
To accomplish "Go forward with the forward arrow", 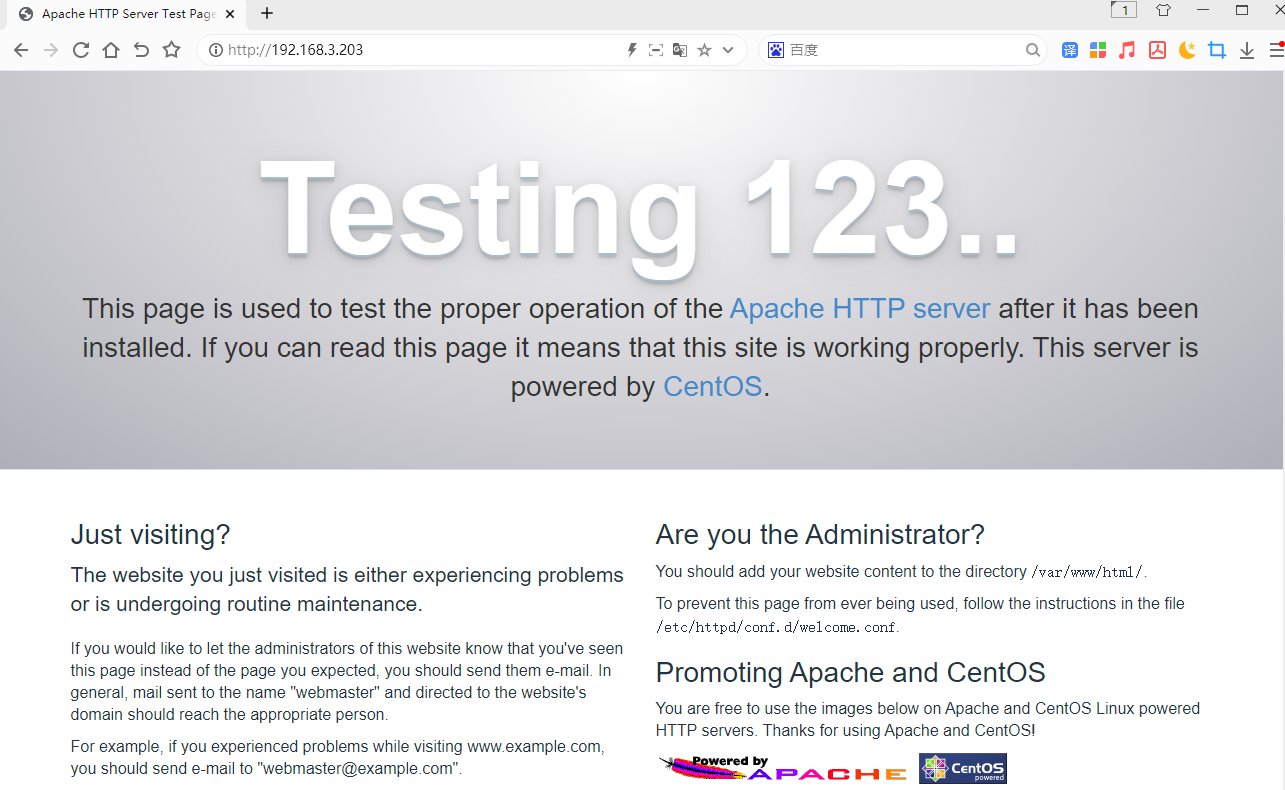I will click(51, 50).
